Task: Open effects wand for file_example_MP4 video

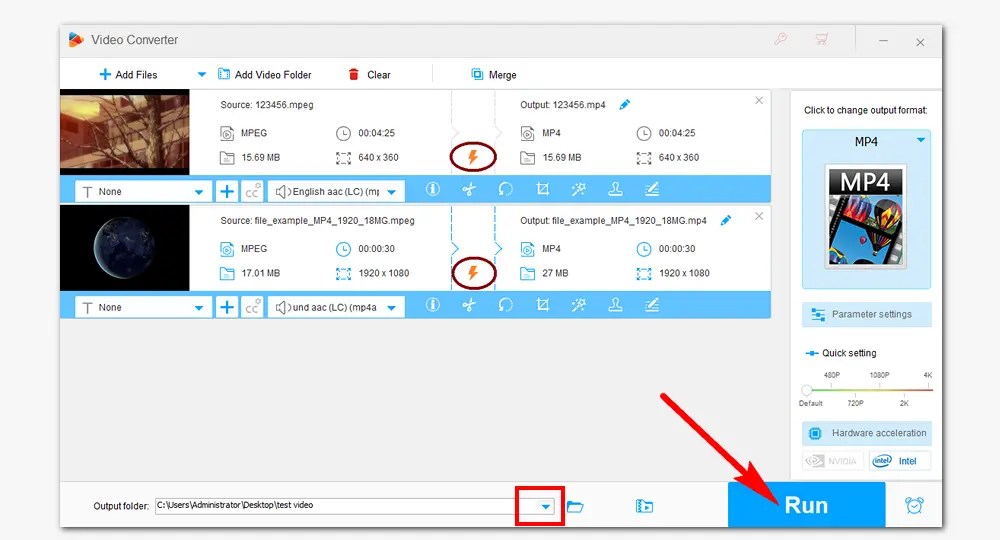Action: (x=578, y=305)
